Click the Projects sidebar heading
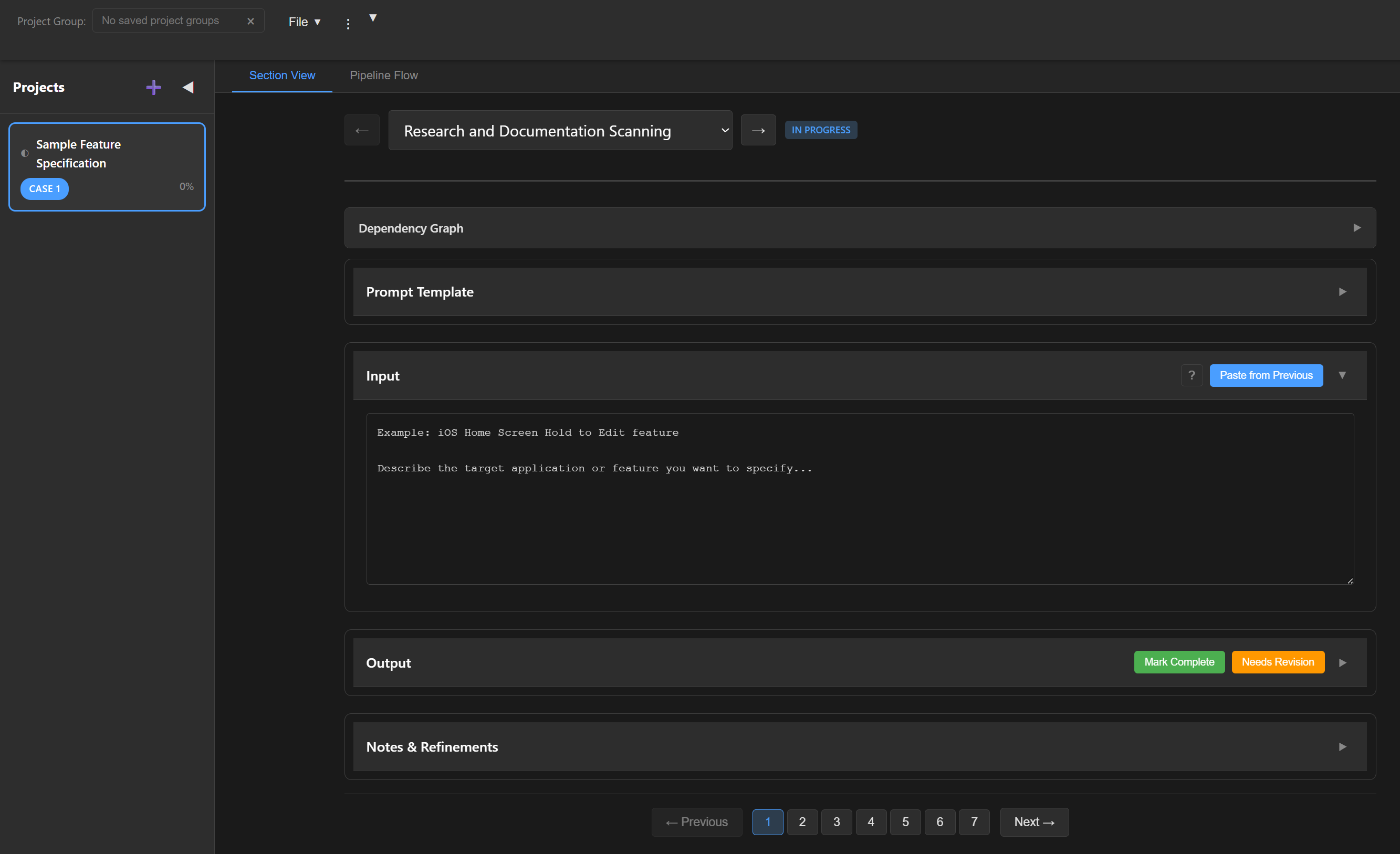This screenshot has width=1400, height=854. click(x=39, y=88)
